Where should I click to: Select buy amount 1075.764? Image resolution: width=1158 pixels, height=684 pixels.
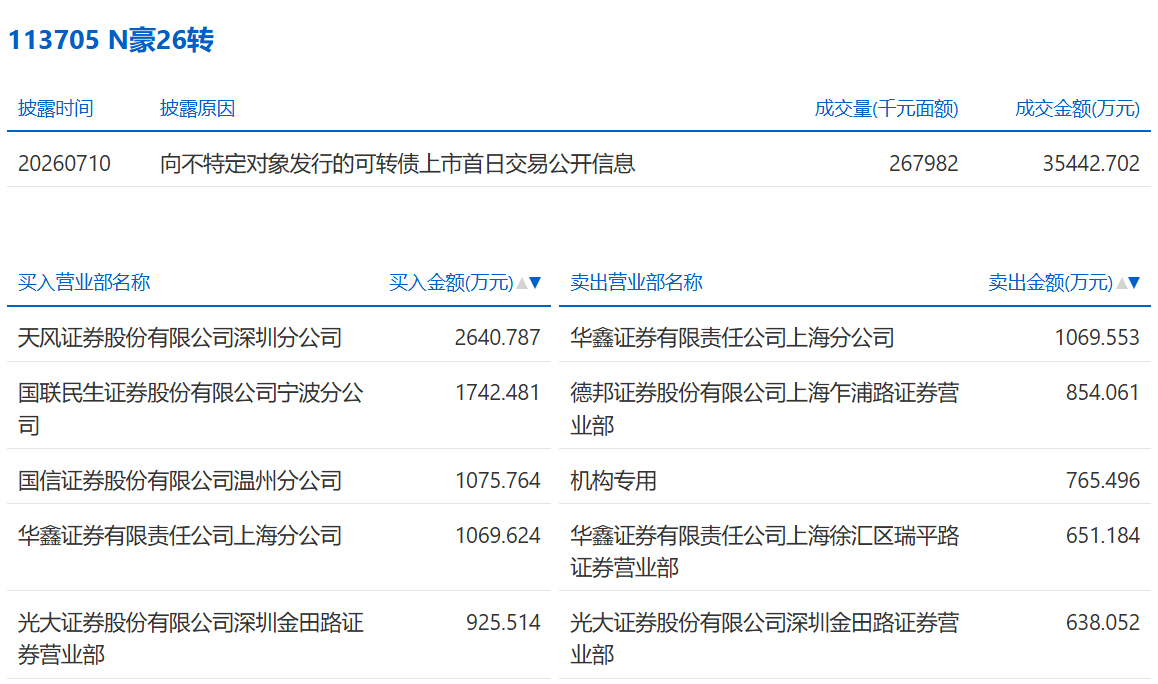(497, 481)
